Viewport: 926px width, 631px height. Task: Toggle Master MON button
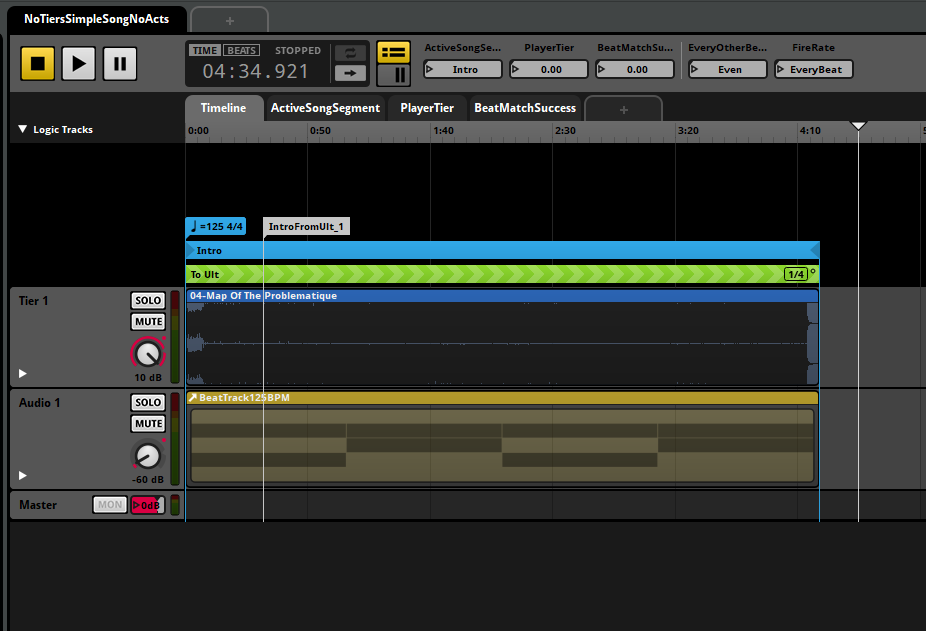coord(110,505)
